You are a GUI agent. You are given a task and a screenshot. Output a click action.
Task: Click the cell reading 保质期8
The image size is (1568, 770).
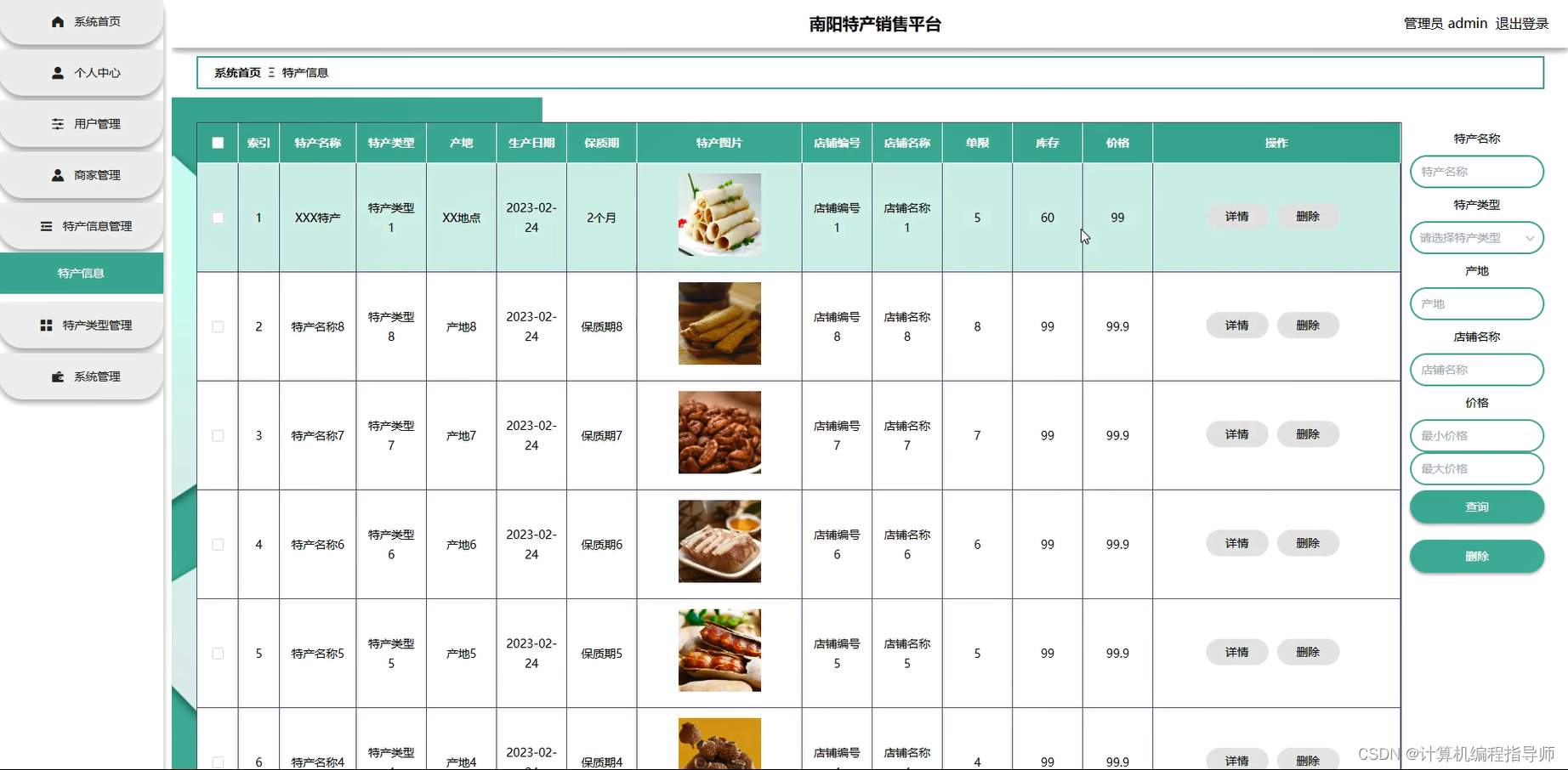point(601,326)
